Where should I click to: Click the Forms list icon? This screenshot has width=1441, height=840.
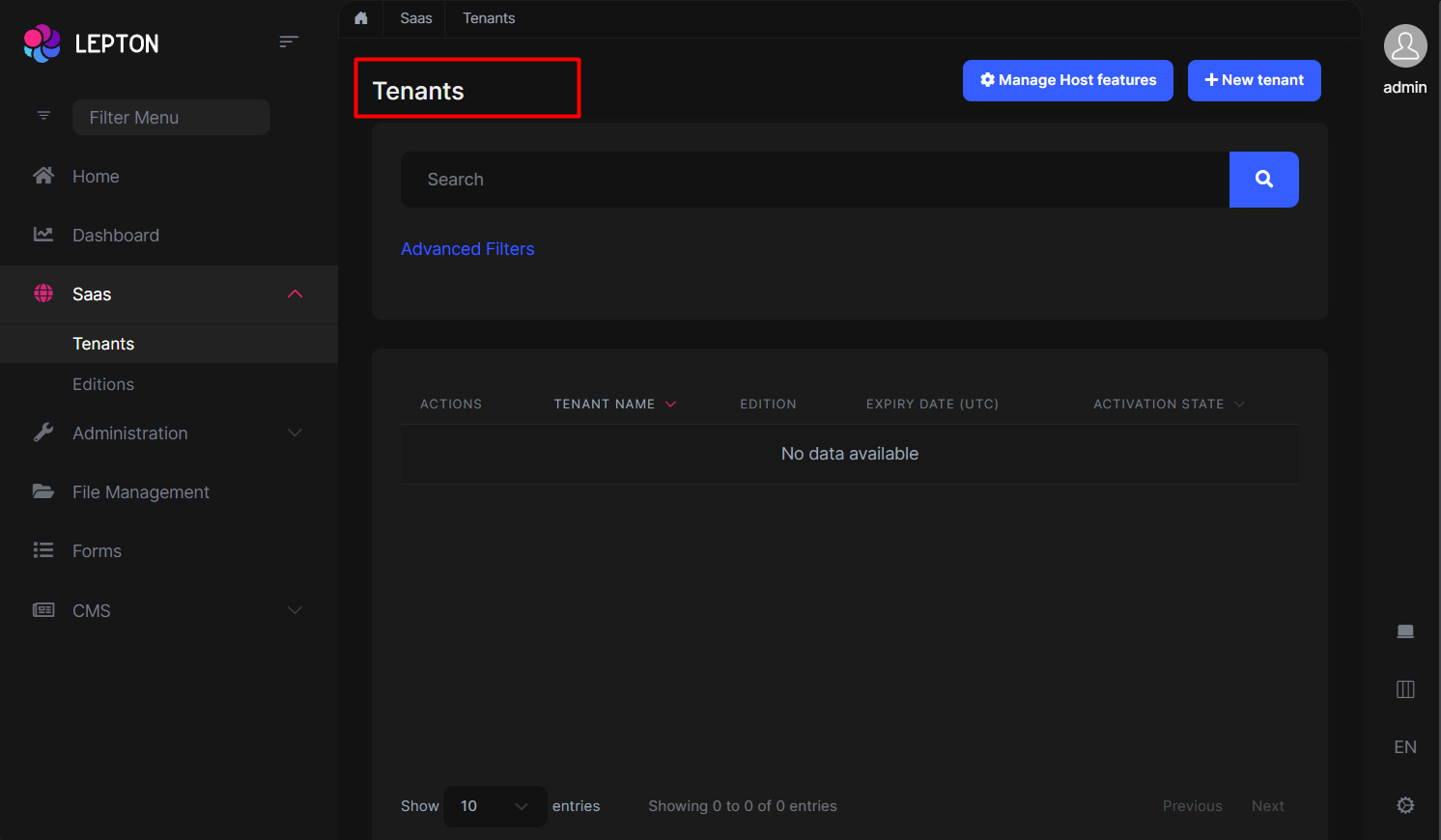[43, 550]
